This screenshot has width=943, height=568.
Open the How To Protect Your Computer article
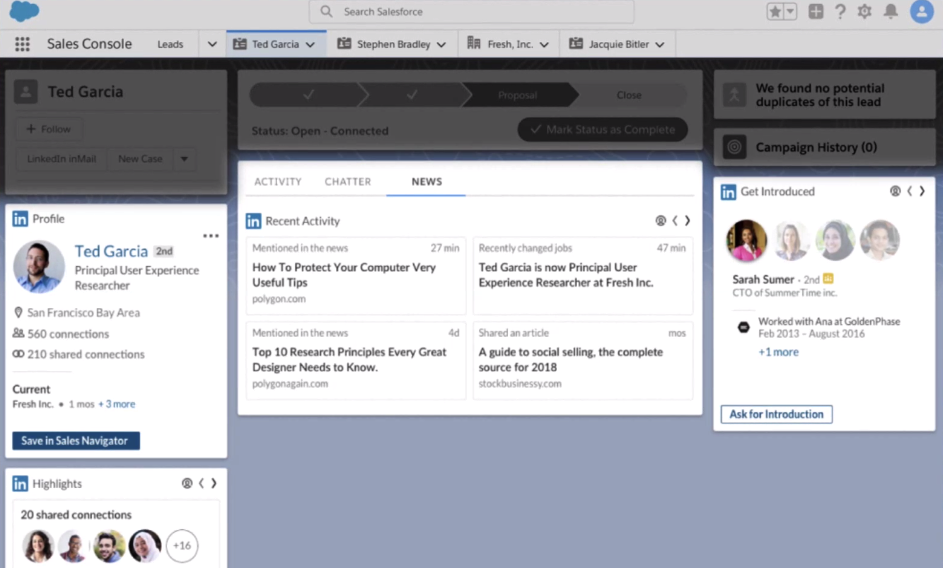[355, 276]
